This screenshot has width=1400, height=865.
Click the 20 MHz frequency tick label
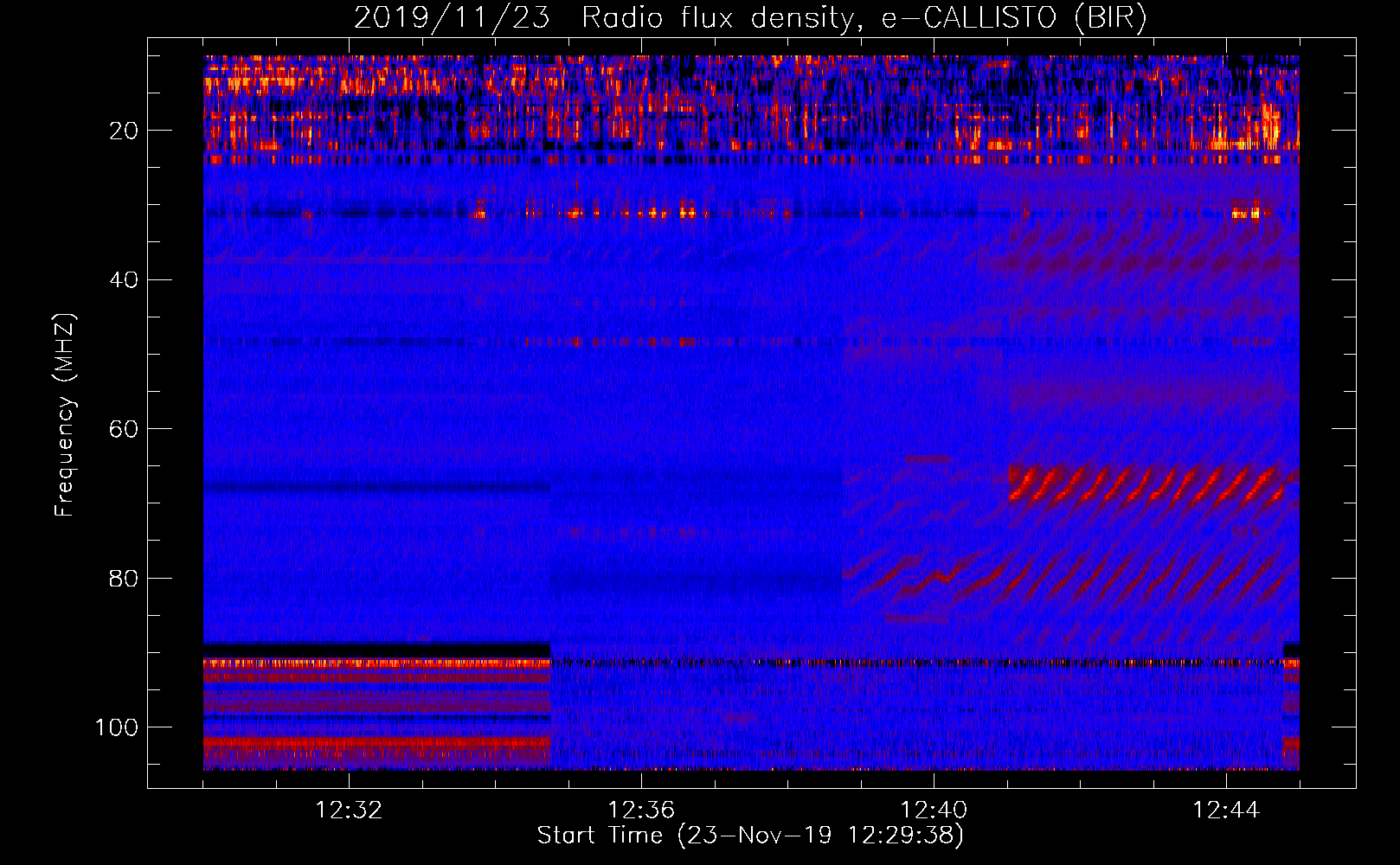pos(125,131)
